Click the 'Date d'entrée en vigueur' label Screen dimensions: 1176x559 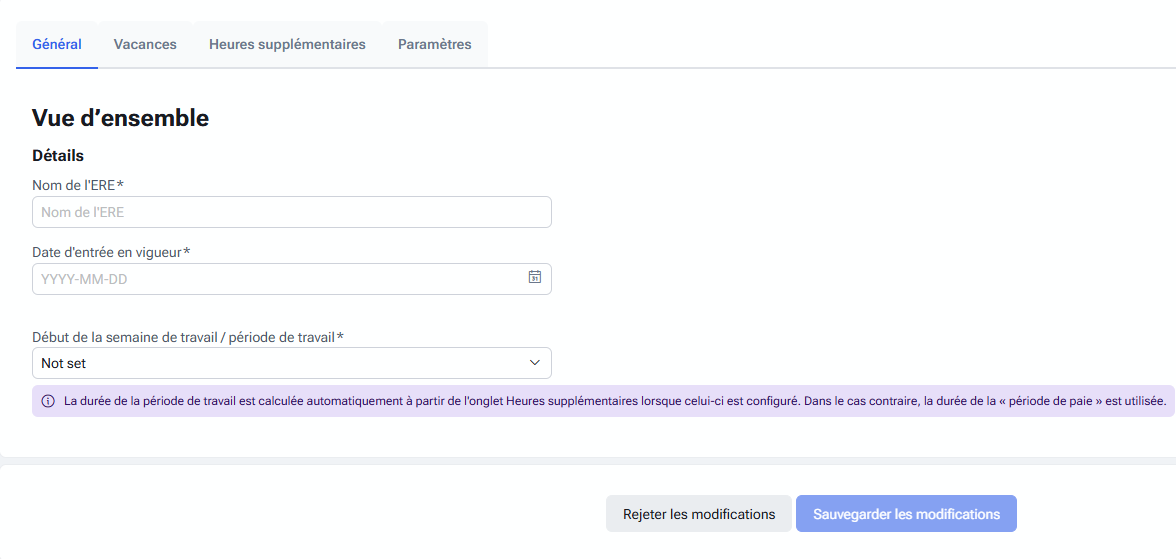pyautogui.click(x=107, y=252)
